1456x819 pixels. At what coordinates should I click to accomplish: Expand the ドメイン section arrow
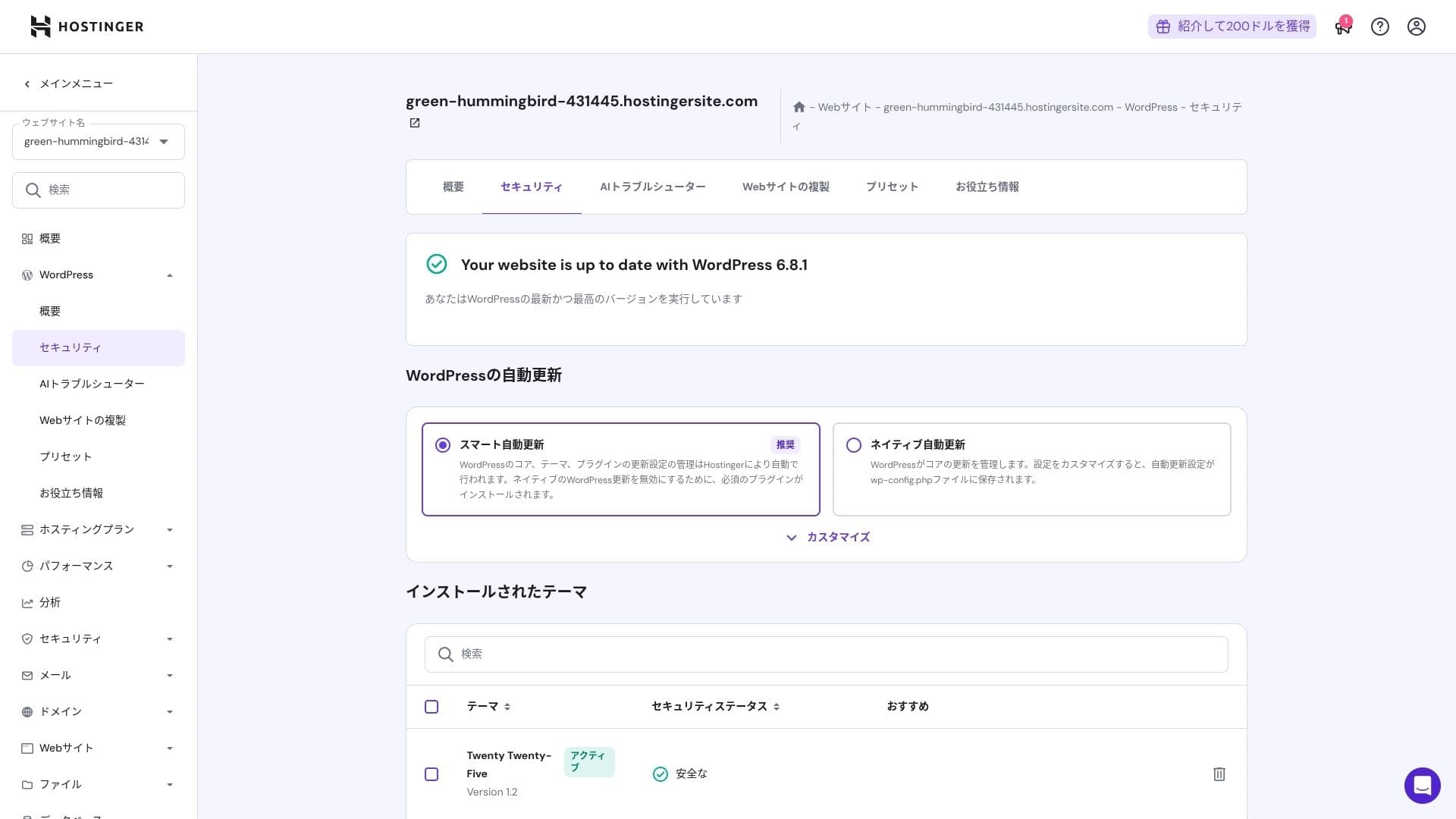point(170,712)
